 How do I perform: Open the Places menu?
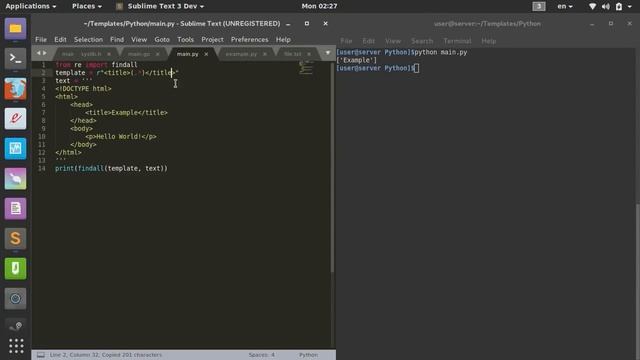point(87,6)
